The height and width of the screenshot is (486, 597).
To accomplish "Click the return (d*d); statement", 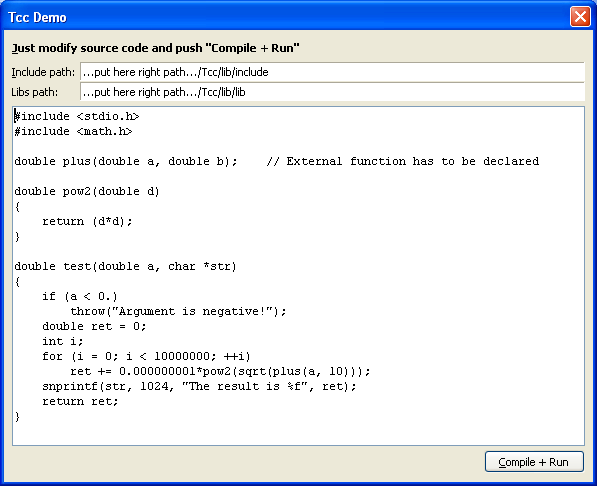I will coord(87,221).
